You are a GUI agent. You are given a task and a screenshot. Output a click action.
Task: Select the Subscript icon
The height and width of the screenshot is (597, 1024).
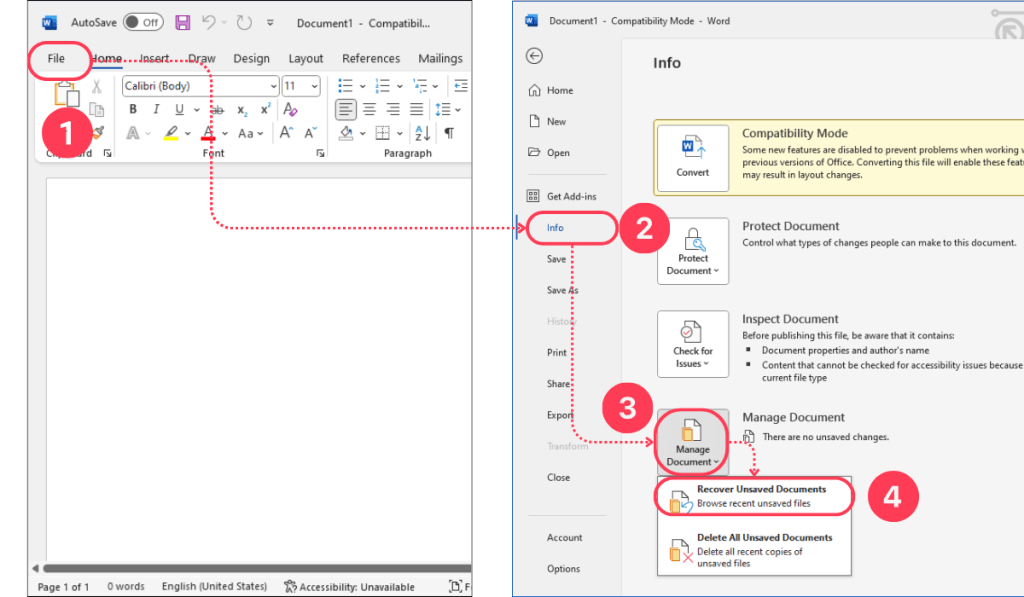pyautogui.click(x=241, y=110)
